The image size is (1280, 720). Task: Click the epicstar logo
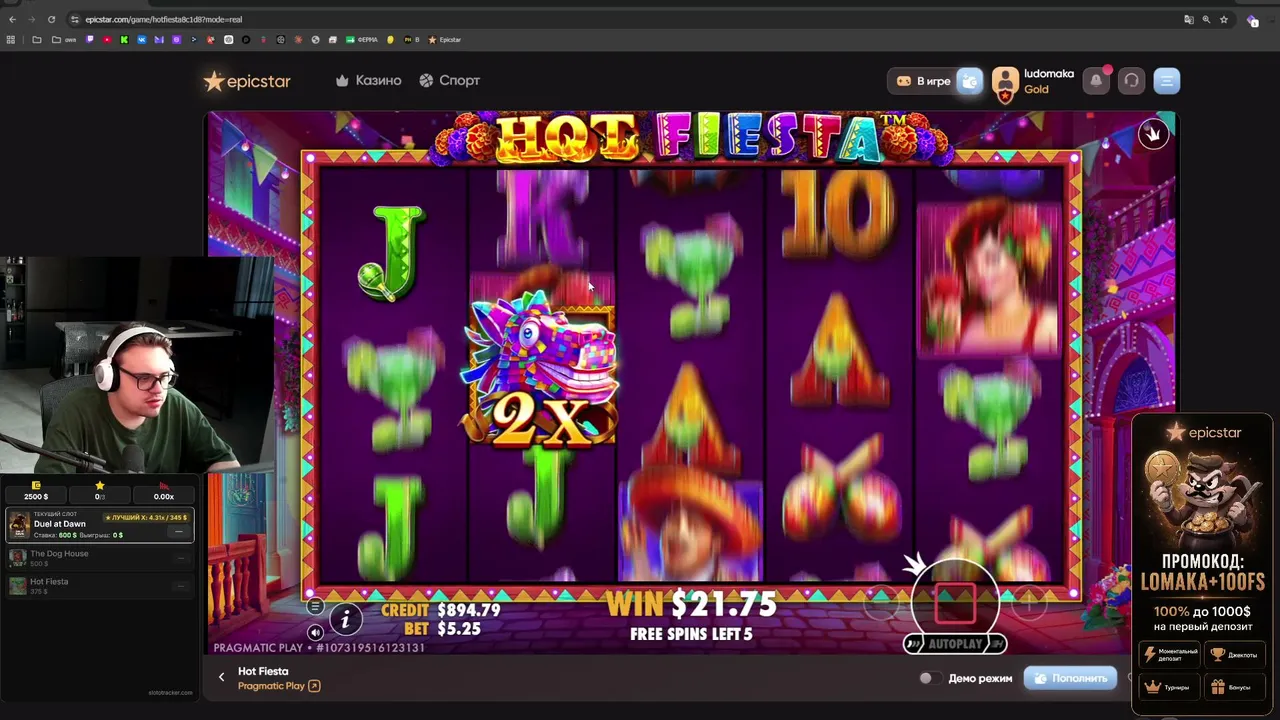[x=247, y=81]
